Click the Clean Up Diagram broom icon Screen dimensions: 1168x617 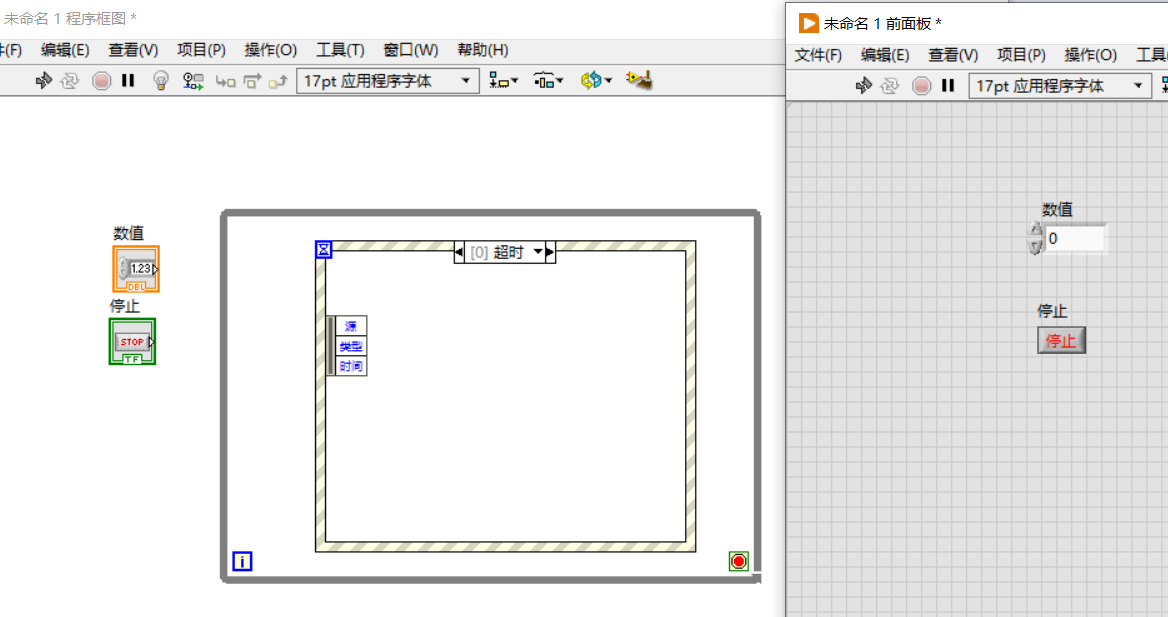pyautogui.click(x=639, y=81)
